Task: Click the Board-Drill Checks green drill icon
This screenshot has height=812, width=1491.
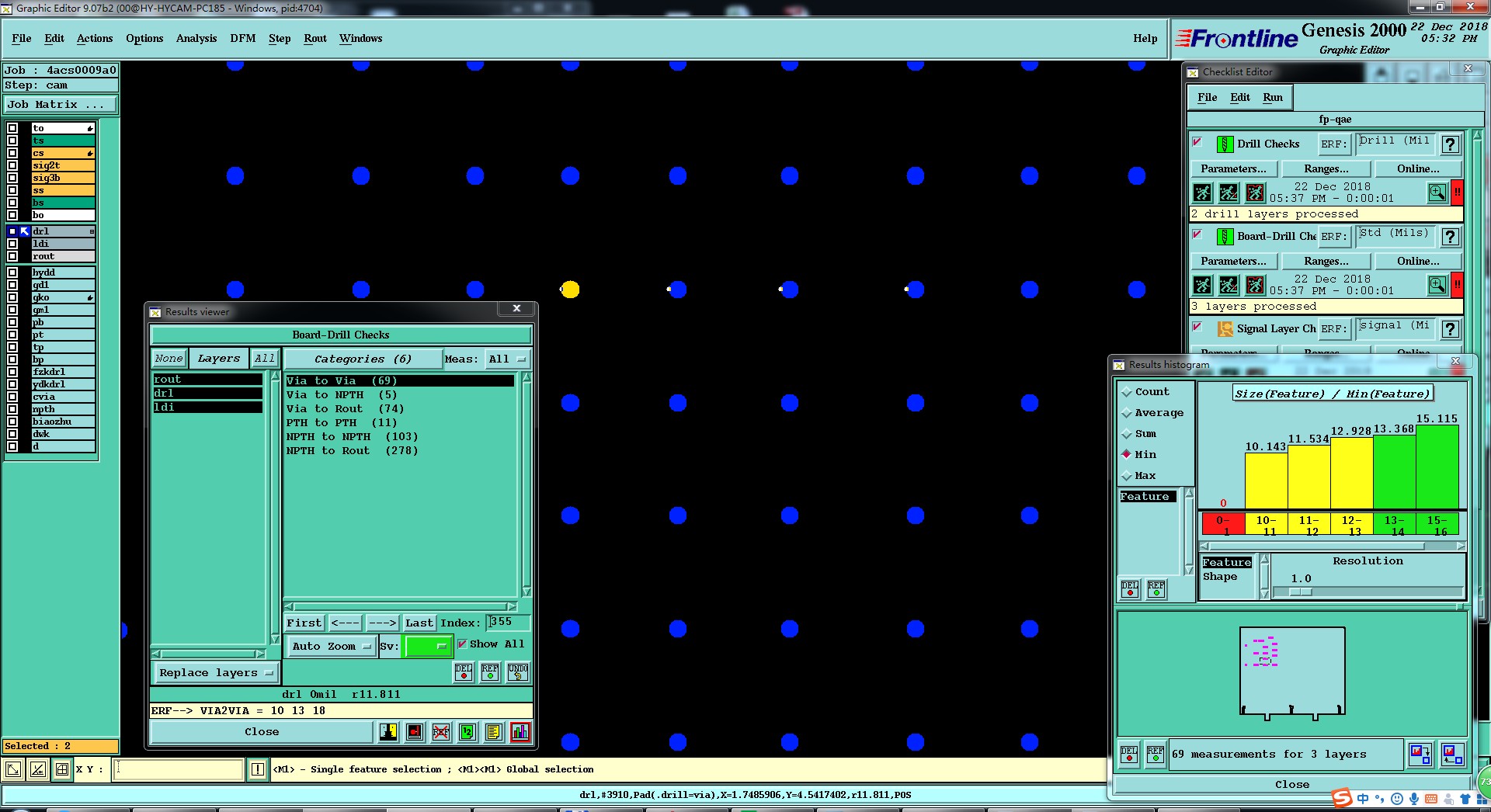Action: (x=1225, y=237)
